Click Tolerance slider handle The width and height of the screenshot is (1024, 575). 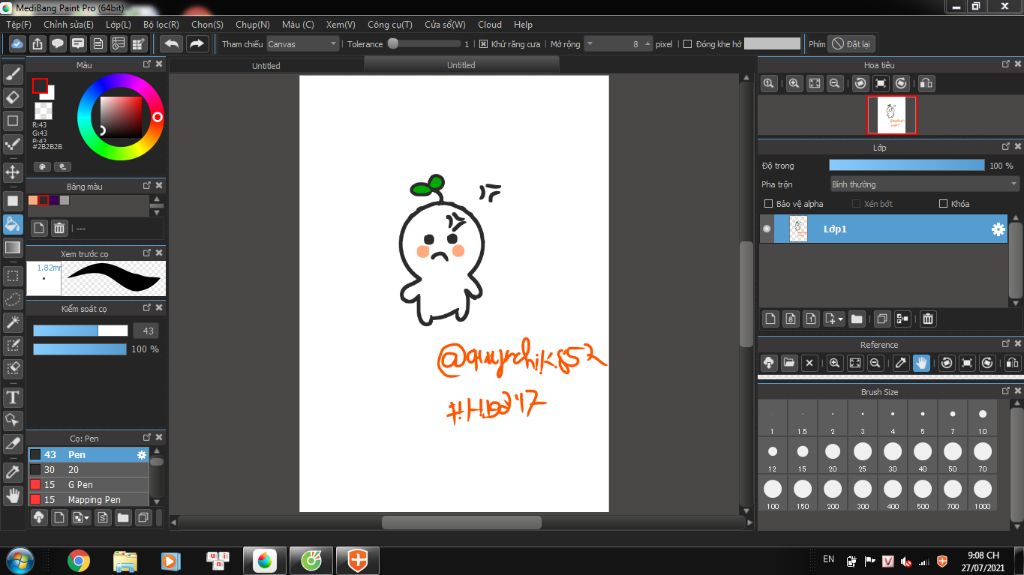tap(393, 44)
